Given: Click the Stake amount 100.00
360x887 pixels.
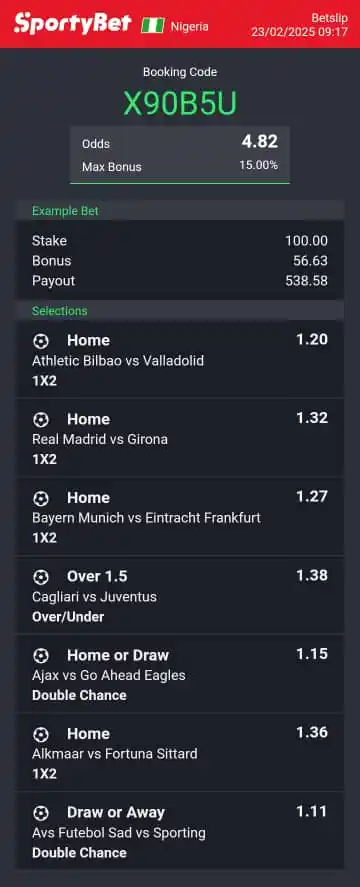Looking at the screenshot, I should tap(306, 241).
